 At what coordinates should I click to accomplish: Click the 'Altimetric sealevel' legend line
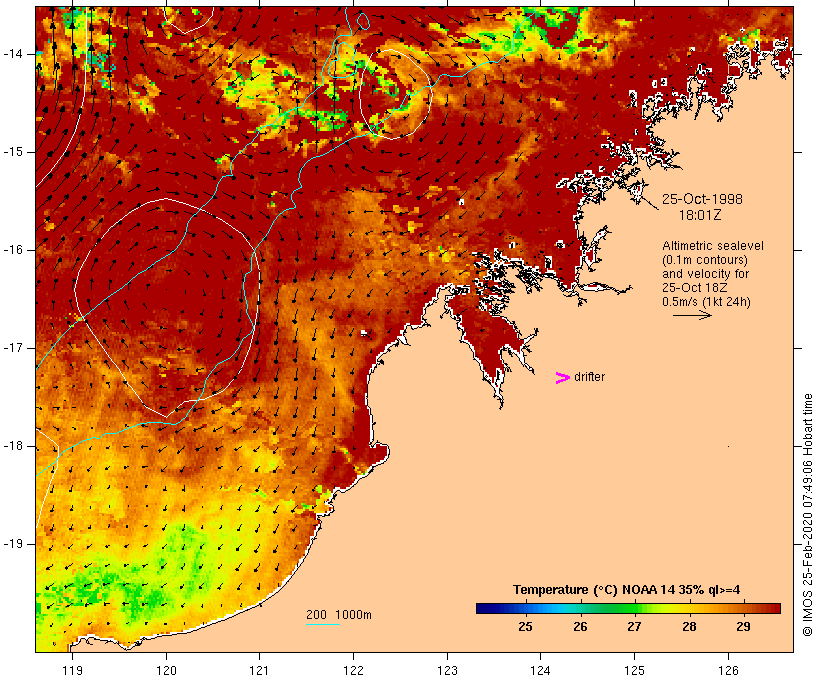tap(713, 246)
